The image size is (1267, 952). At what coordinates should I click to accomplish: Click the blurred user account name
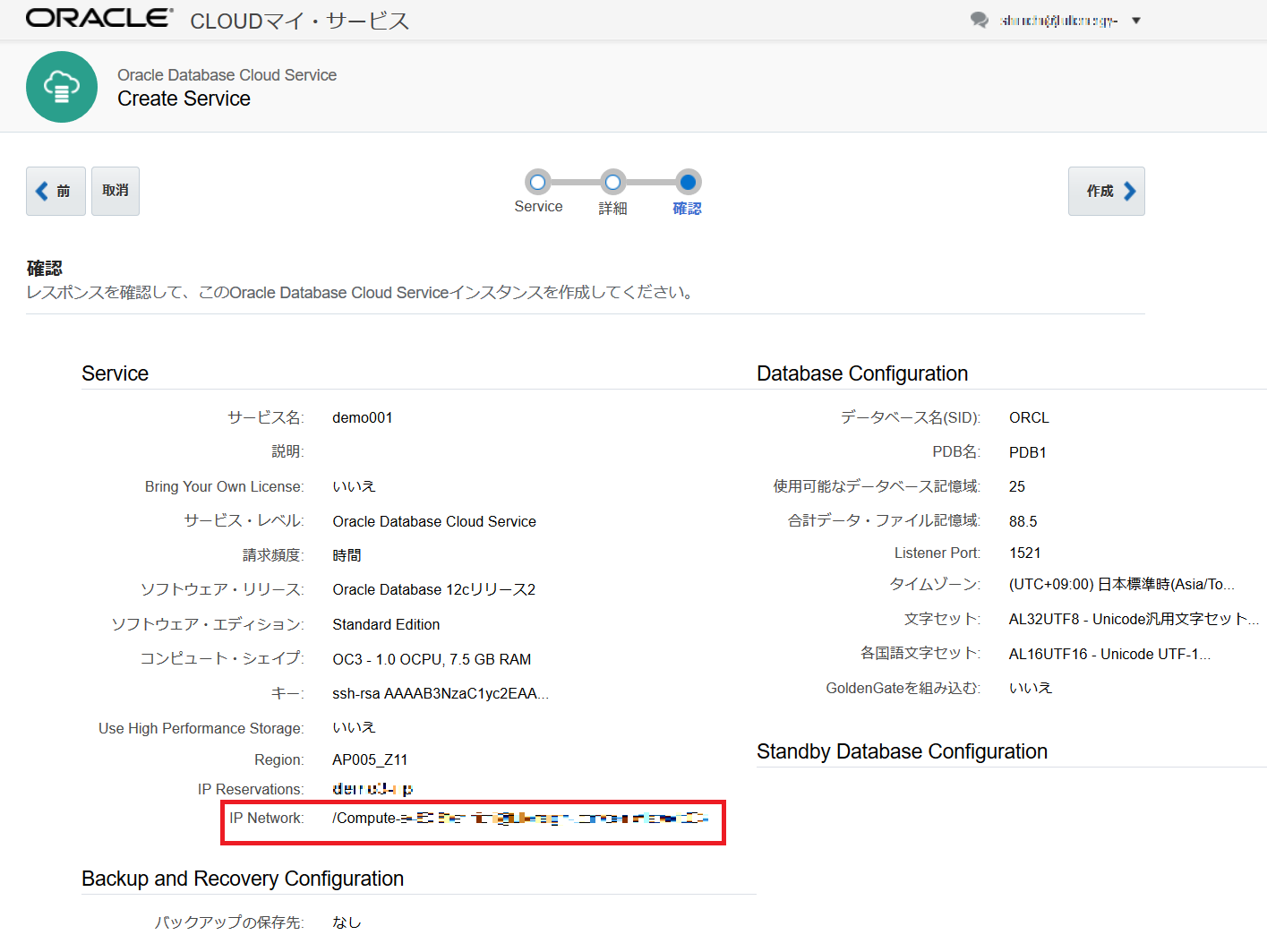point(1059,21)
